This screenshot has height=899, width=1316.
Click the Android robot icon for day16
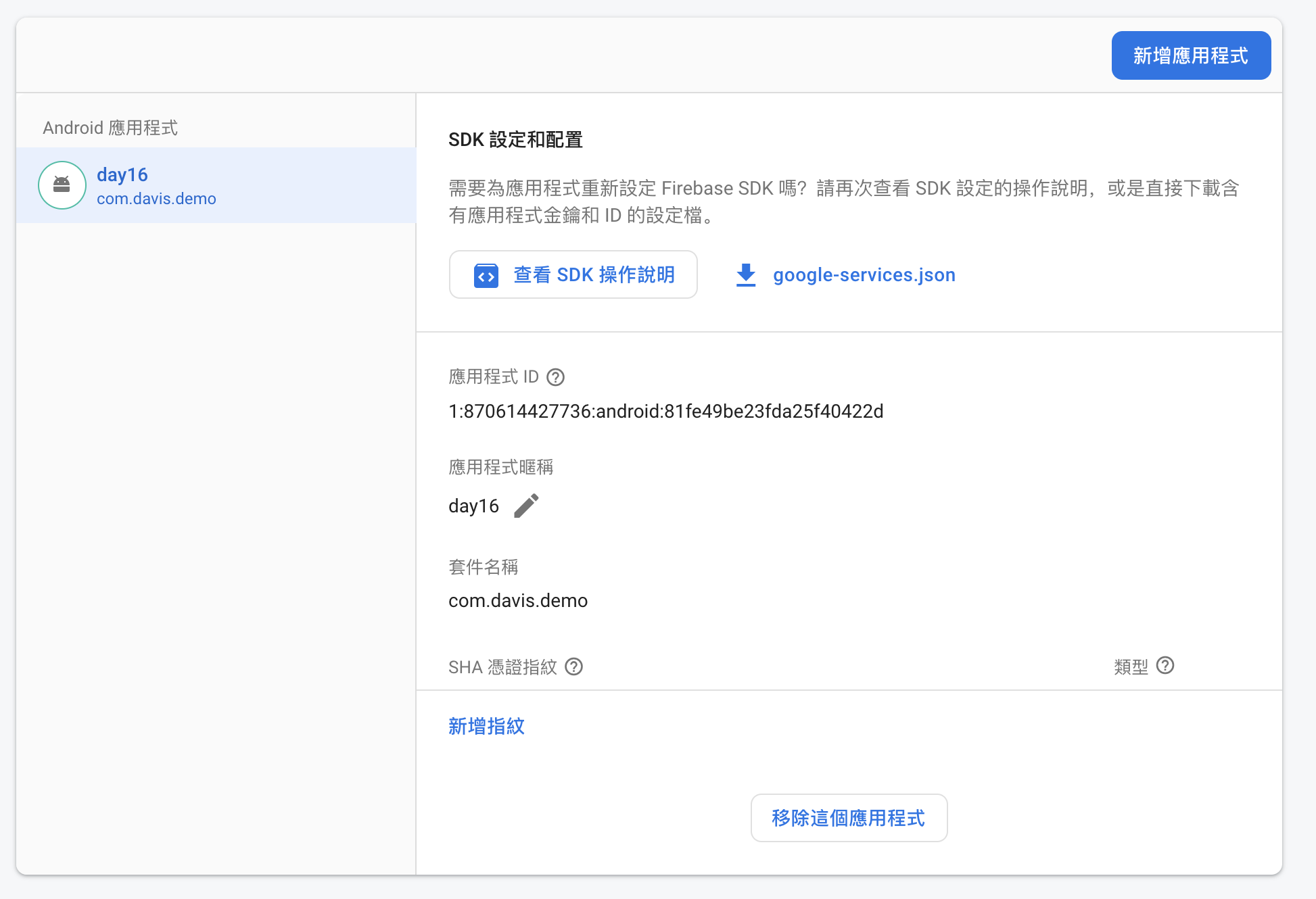[62, 185]
